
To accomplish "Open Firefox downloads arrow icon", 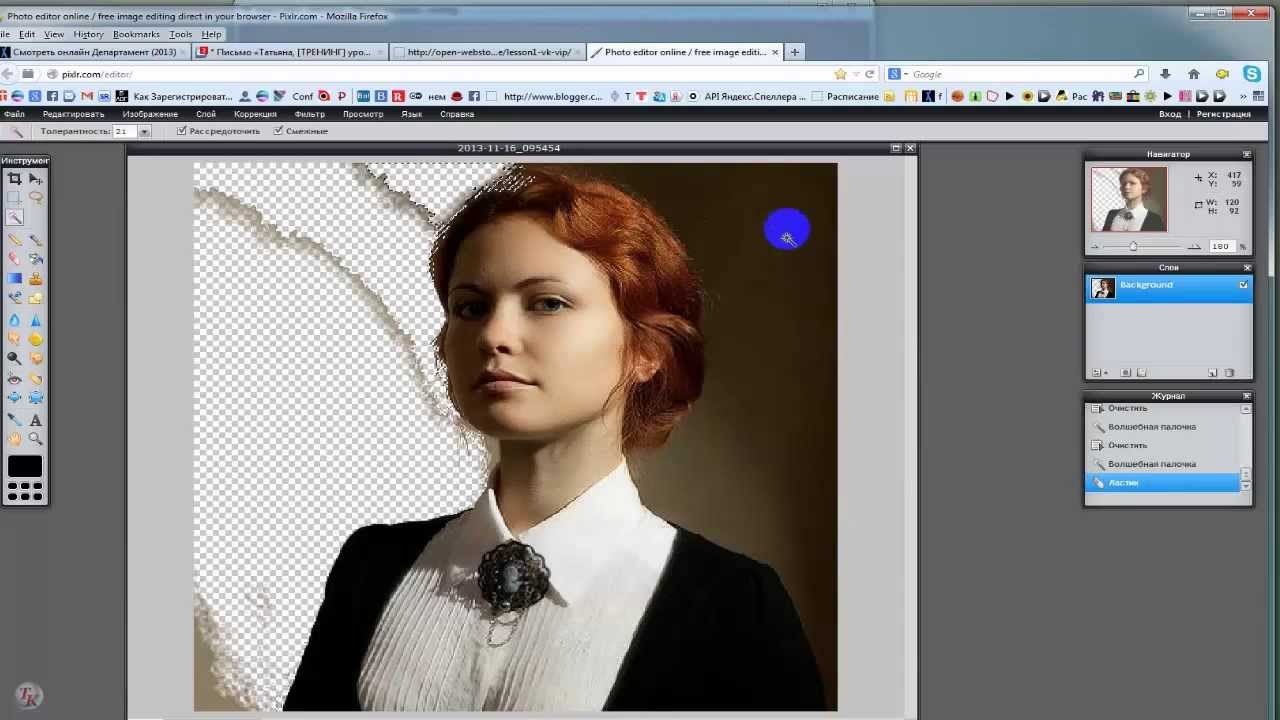I will (1165, 74).
